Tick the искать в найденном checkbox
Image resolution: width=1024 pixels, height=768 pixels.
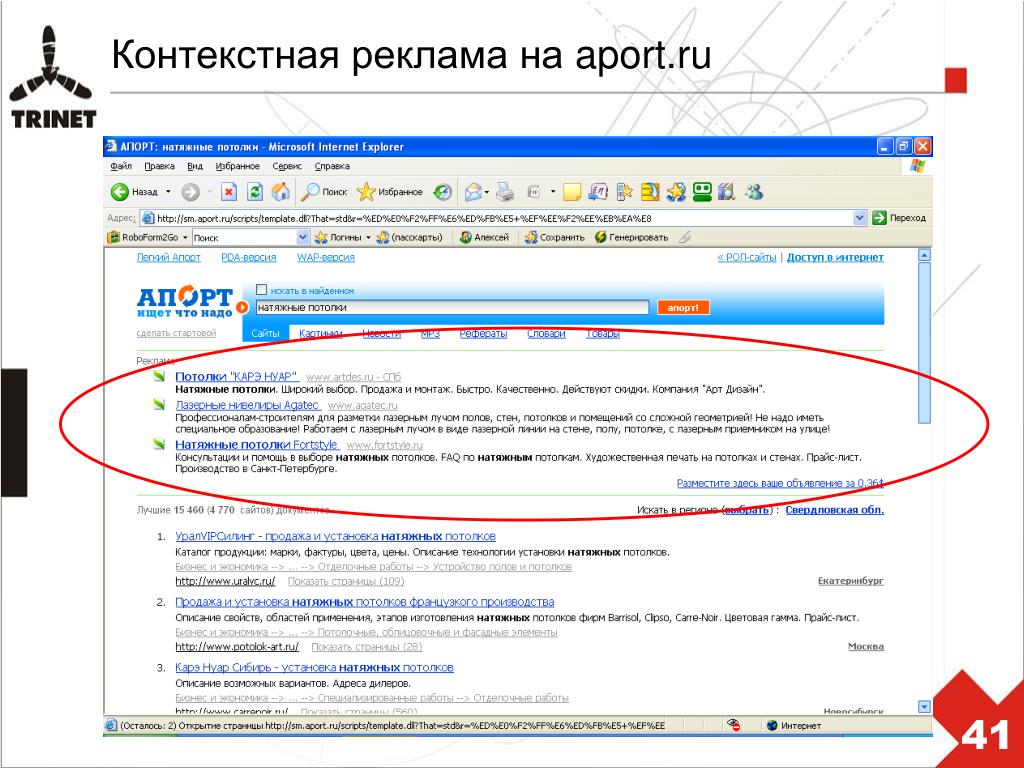[262, 289]
